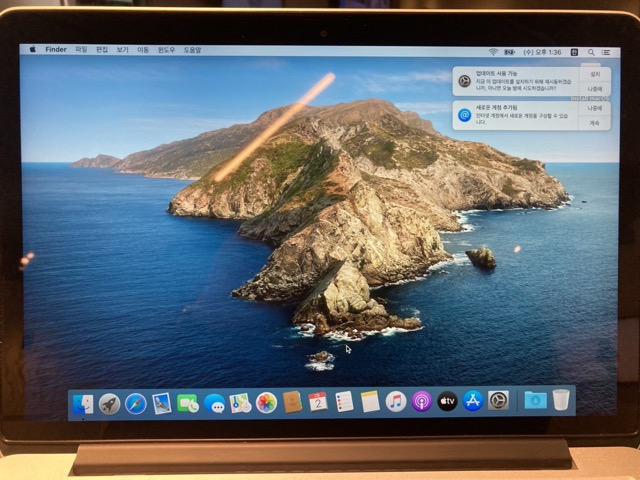Open Messages from the Dock

(x=214, y=403)
